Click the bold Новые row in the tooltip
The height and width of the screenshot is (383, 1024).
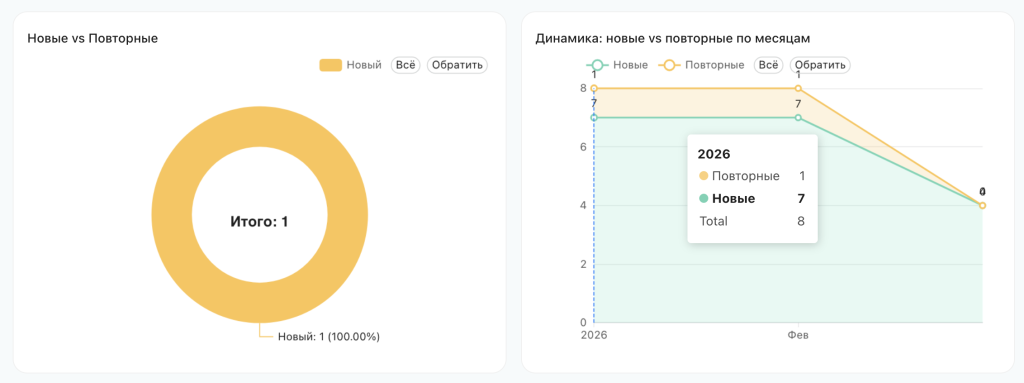point(752,199)
